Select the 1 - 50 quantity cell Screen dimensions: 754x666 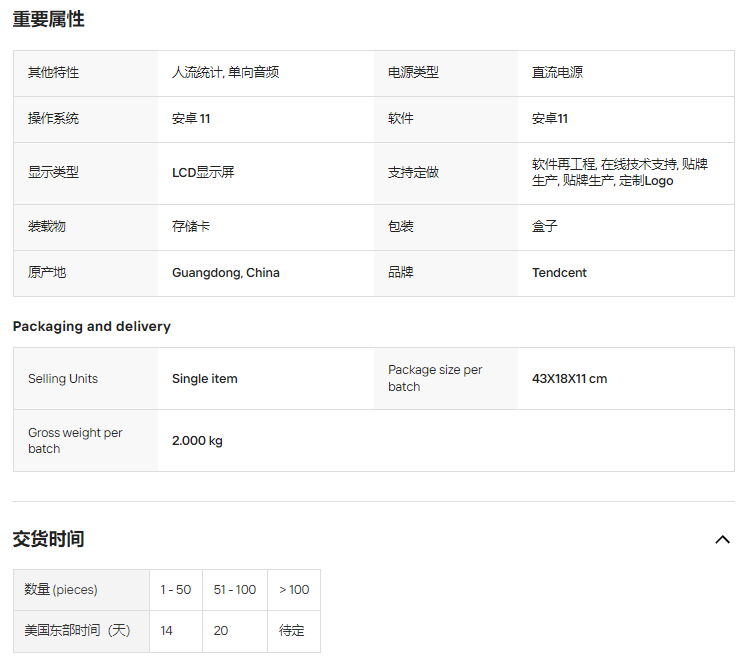pos(176,590)
